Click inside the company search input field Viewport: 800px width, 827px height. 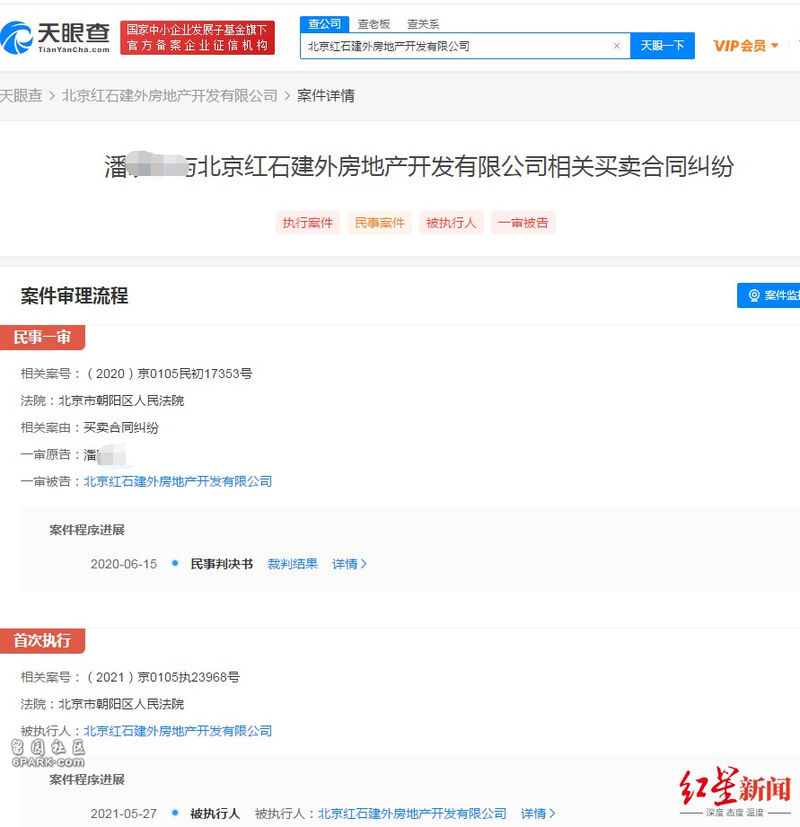pyautogui.click(x=457, y=46)
